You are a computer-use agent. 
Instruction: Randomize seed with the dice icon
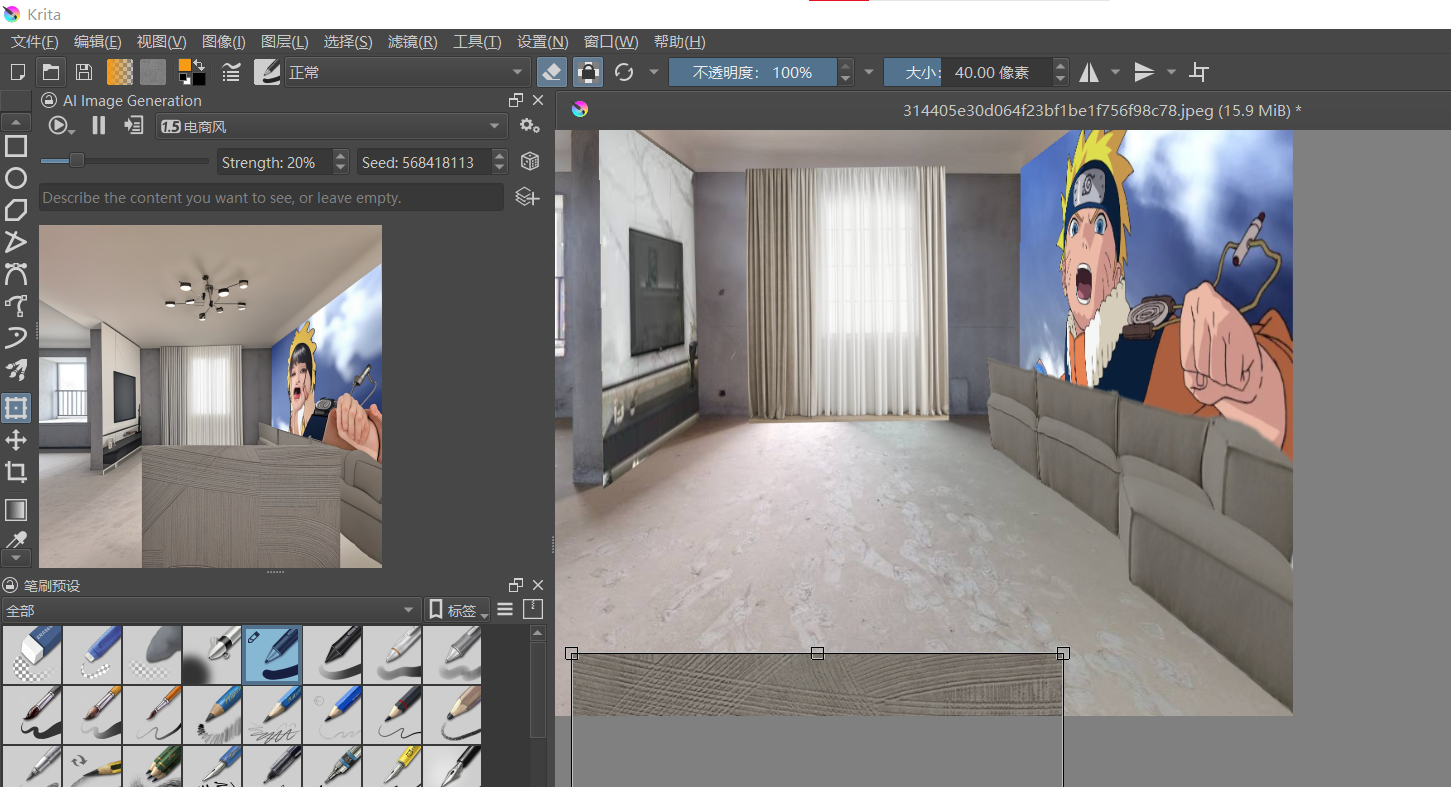[x=530, y=162]
